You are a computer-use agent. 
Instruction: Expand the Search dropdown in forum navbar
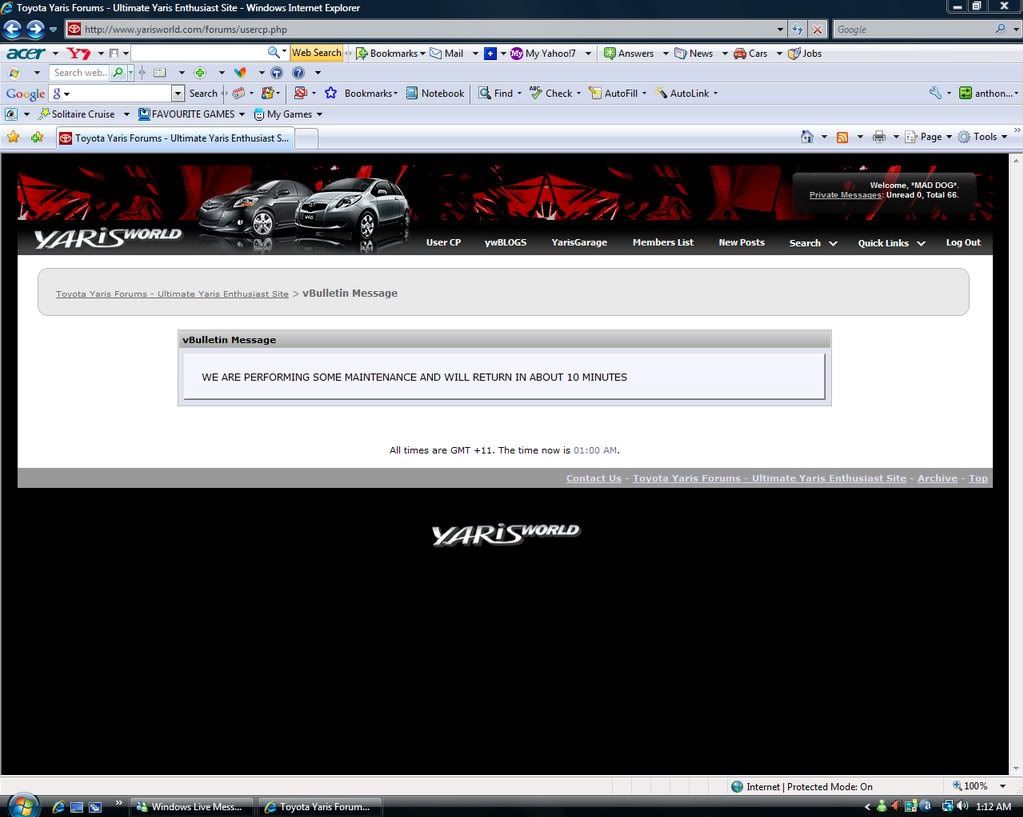(812, 243)
